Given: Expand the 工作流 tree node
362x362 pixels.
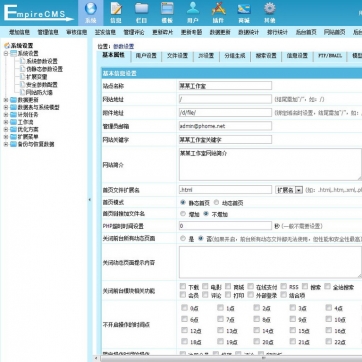Looking at the screenshot, I should 6,122.
